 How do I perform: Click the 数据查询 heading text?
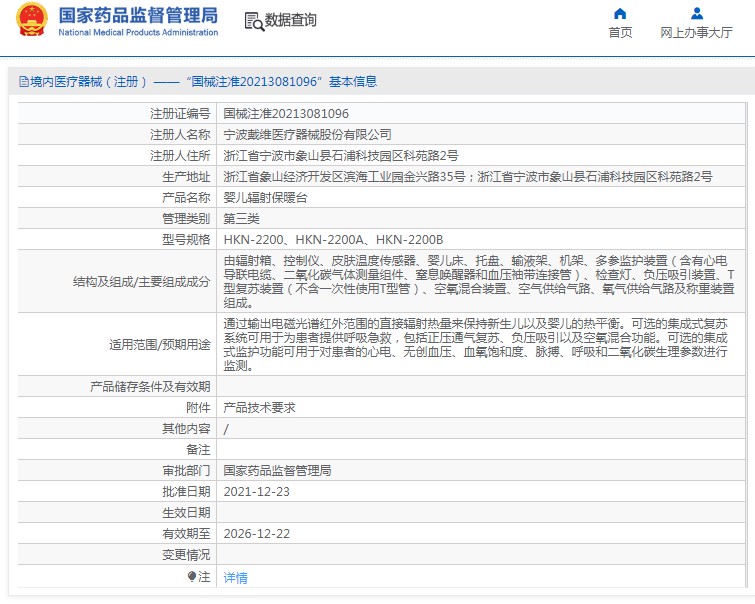[291, 21]
